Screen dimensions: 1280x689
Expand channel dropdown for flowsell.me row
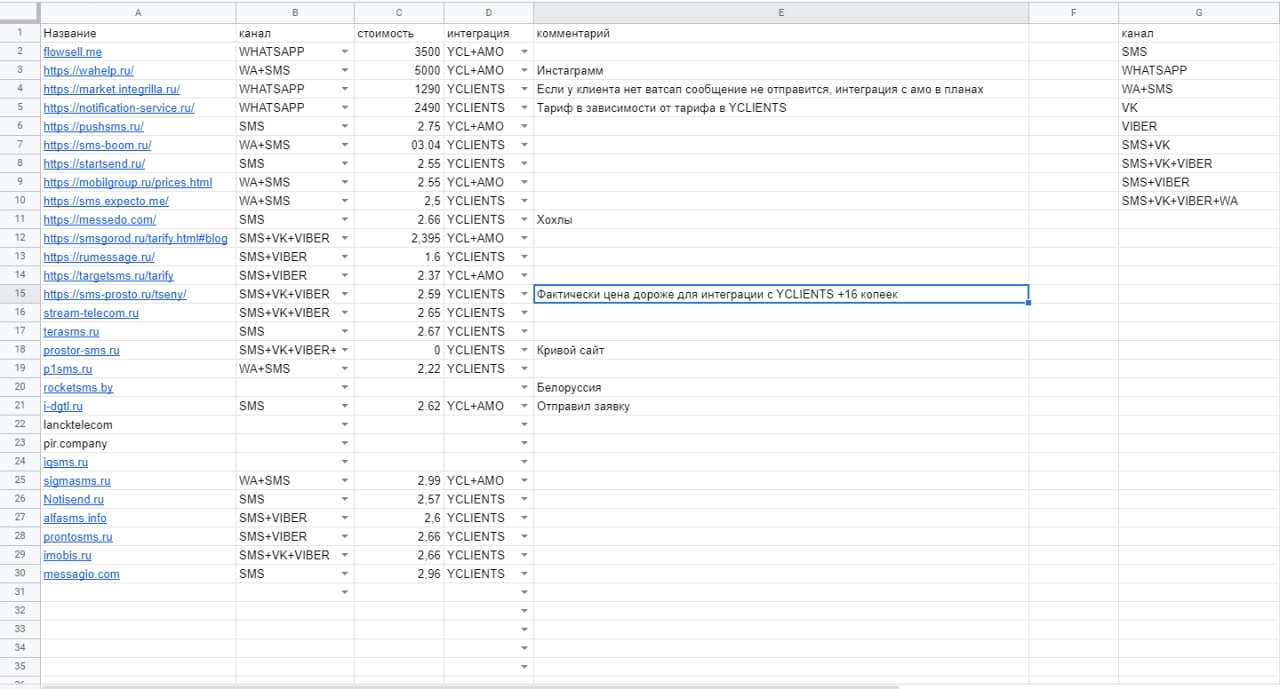point(345,52)
